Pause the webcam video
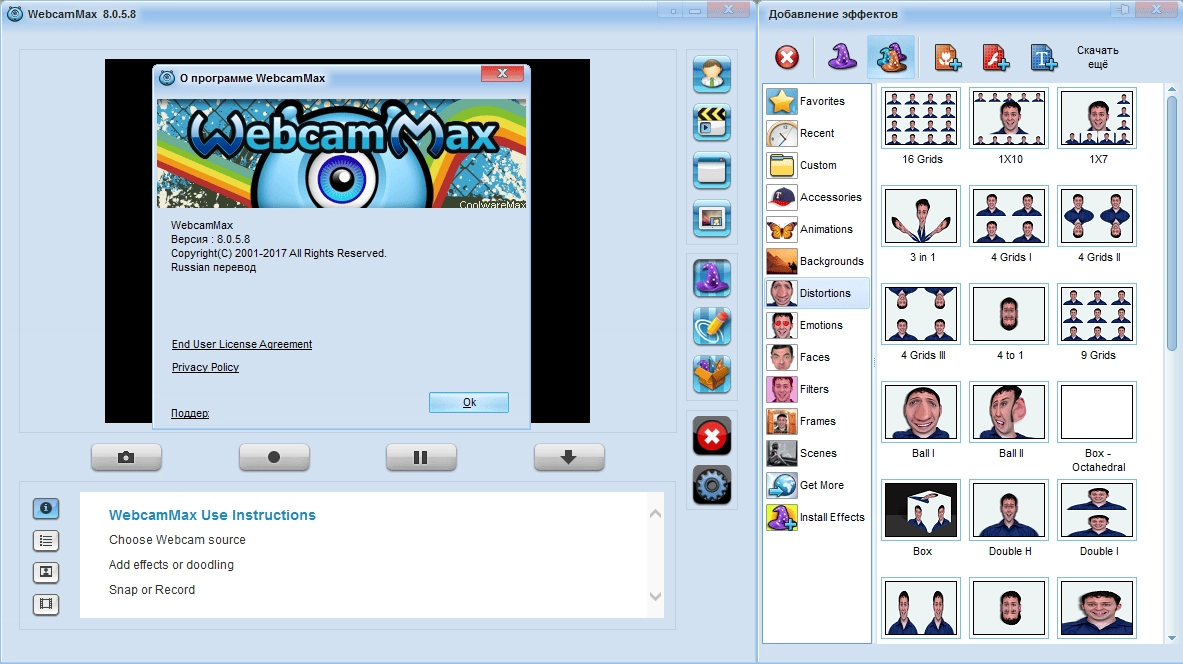1183x664 pixels. (421, 457)
